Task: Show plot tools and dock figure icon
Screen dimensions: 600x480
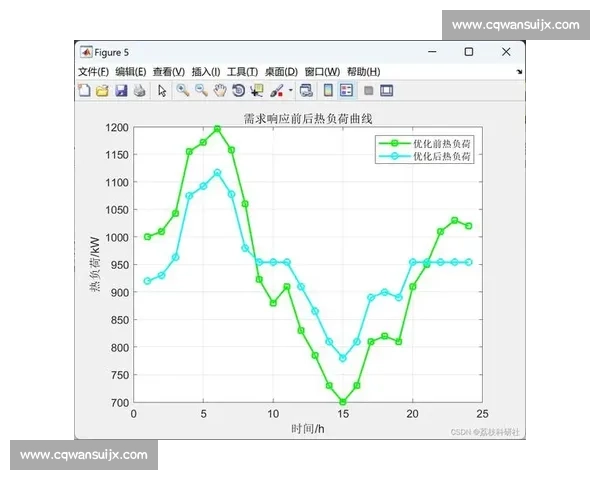Action: coord(386,91)
